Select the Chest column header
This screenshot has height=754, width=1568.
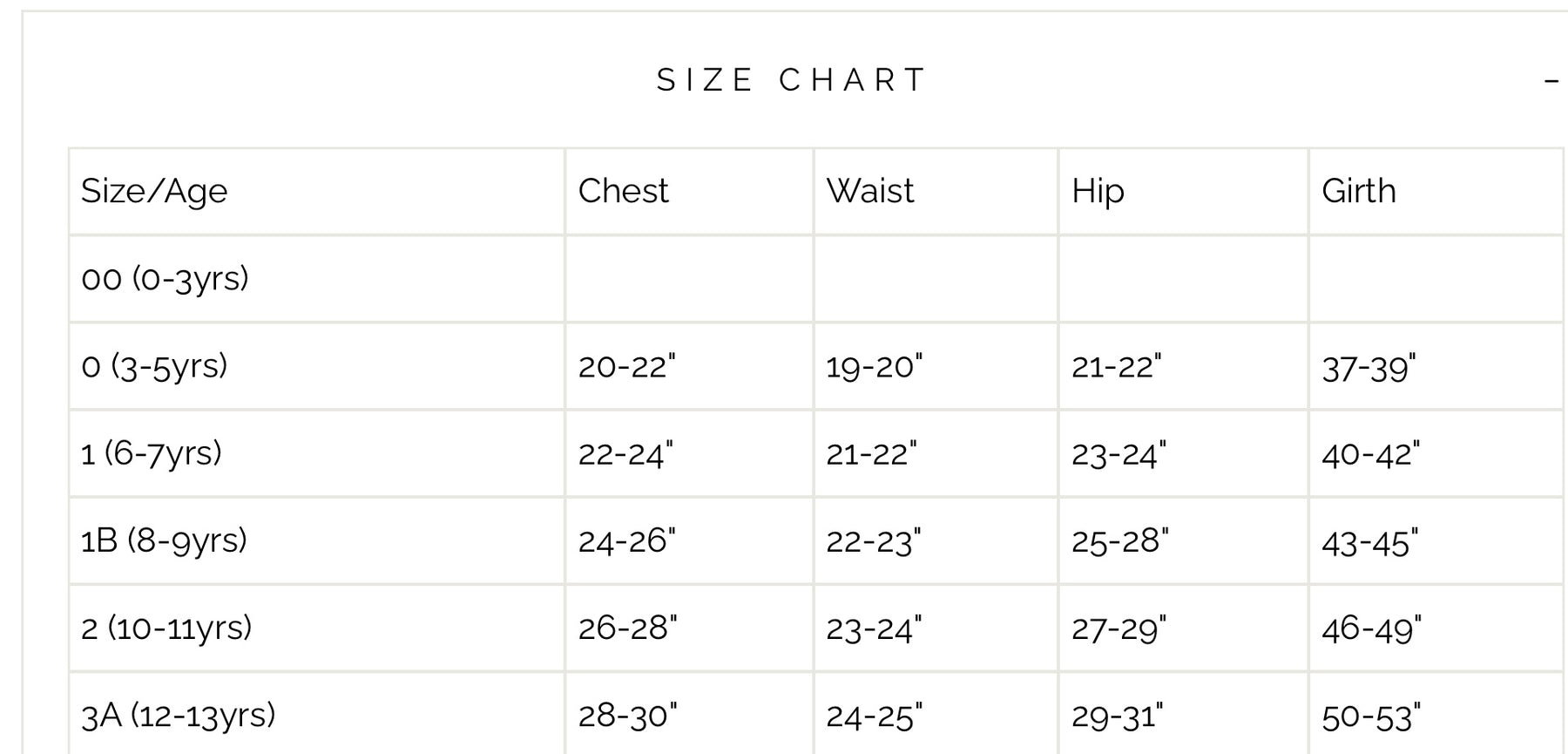coord(623,191)
